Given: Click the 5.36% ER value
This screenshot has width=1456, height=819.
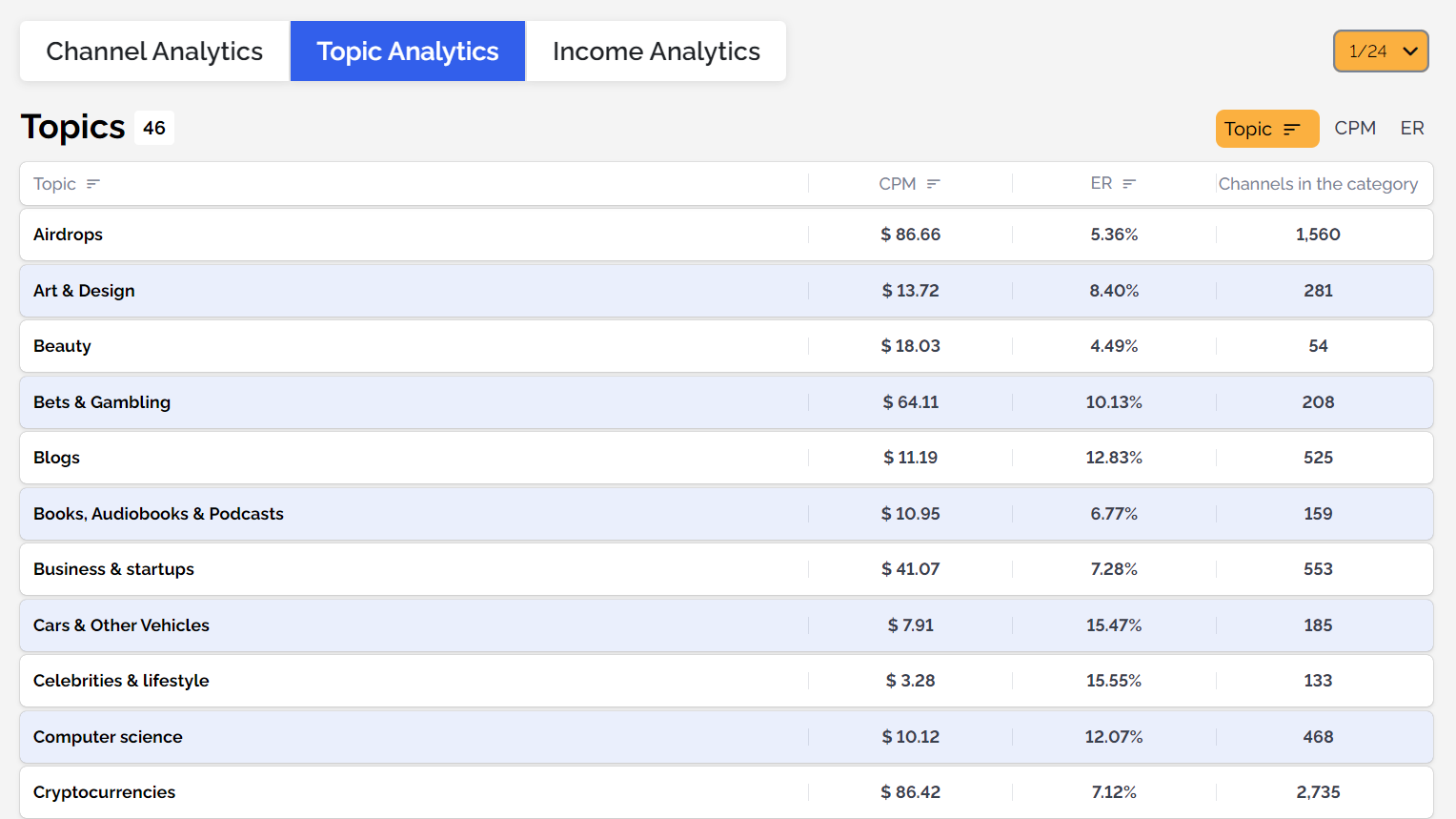Looking at the screenshot, I should (1114, 235).
